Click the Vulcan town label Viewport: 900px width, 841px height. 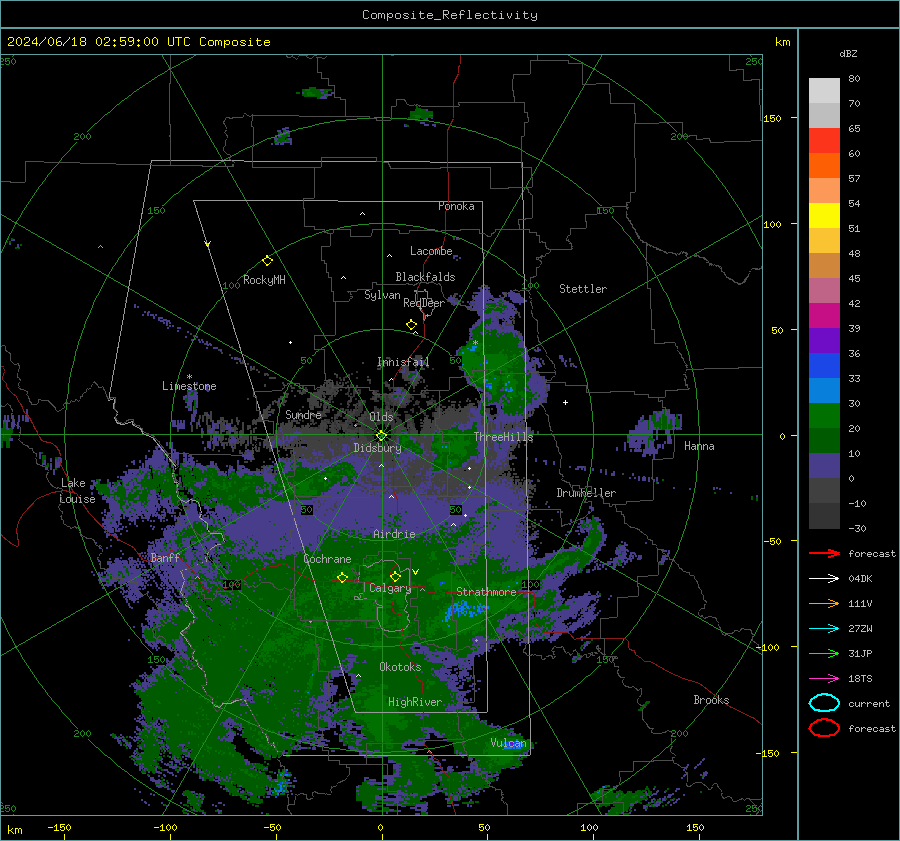point(508,743)
